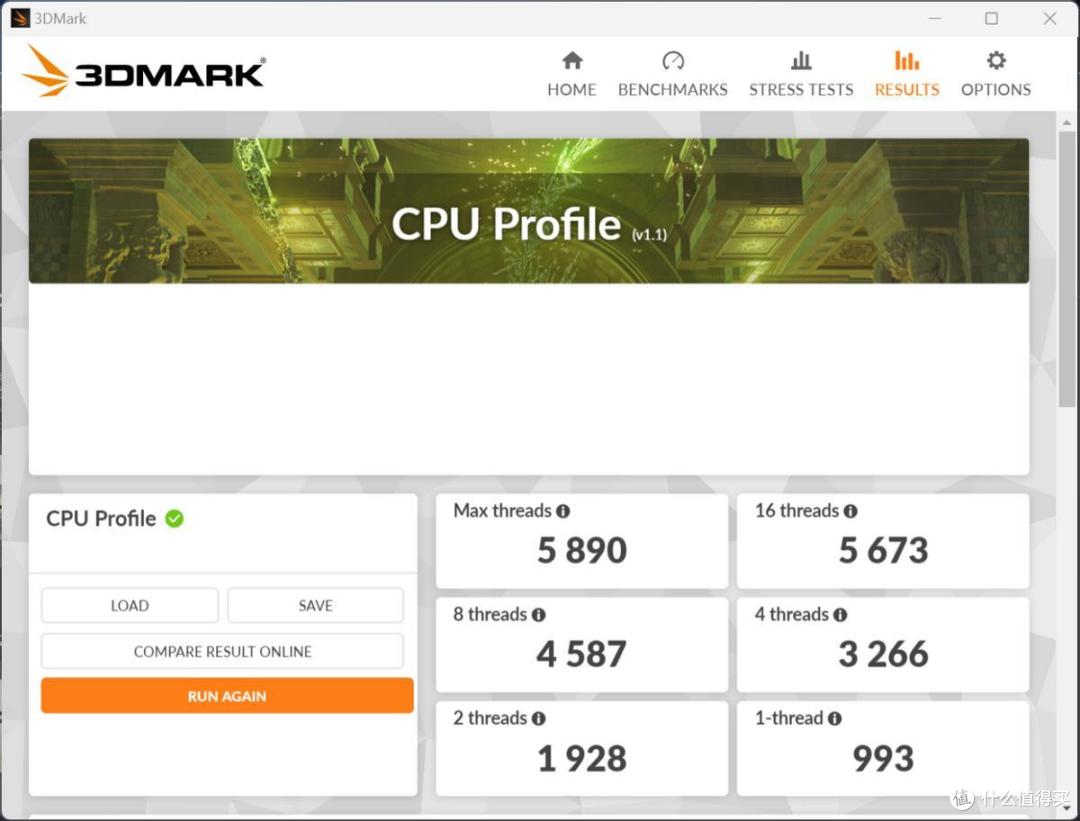Switch to the BENCHMARKS tab label
Screen dimensions: 1080x821
pyautogui.click(x=672, y=90)
